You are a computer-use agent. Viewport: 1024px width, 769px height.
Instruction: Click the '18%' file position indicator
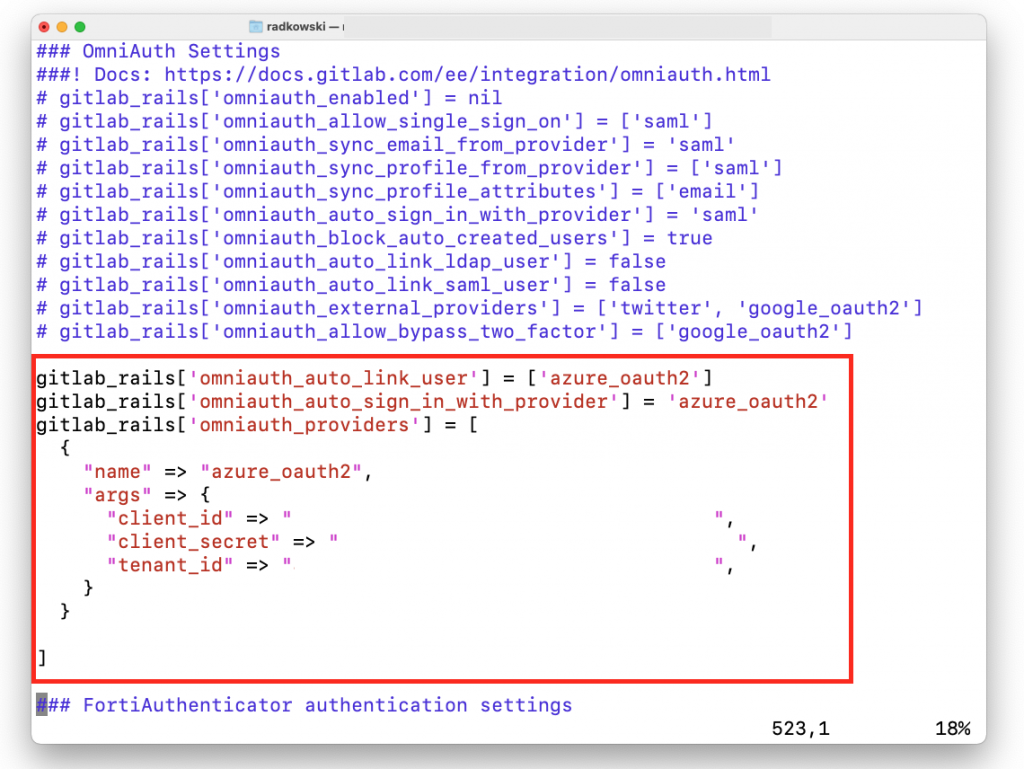[953, 729]
